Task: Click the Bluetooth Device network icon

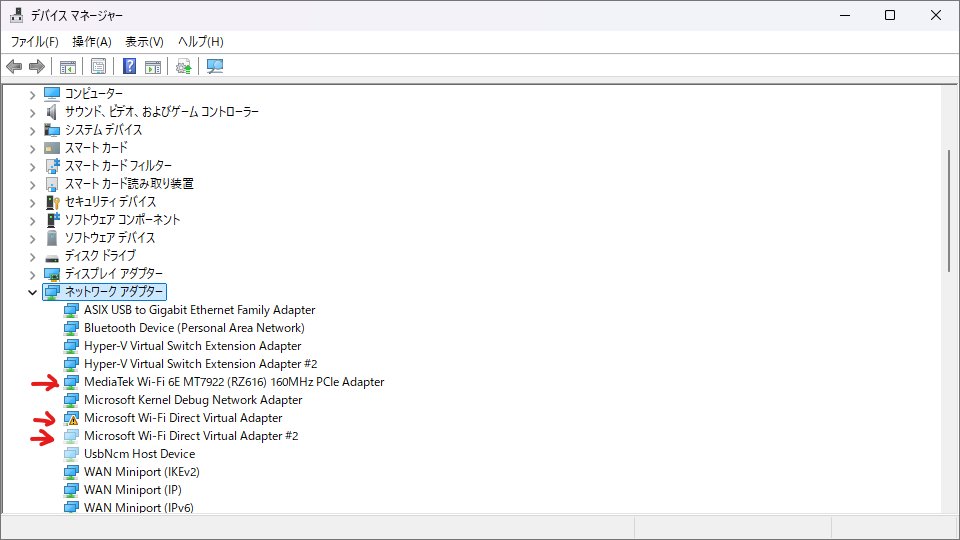Action: [72, 328]
